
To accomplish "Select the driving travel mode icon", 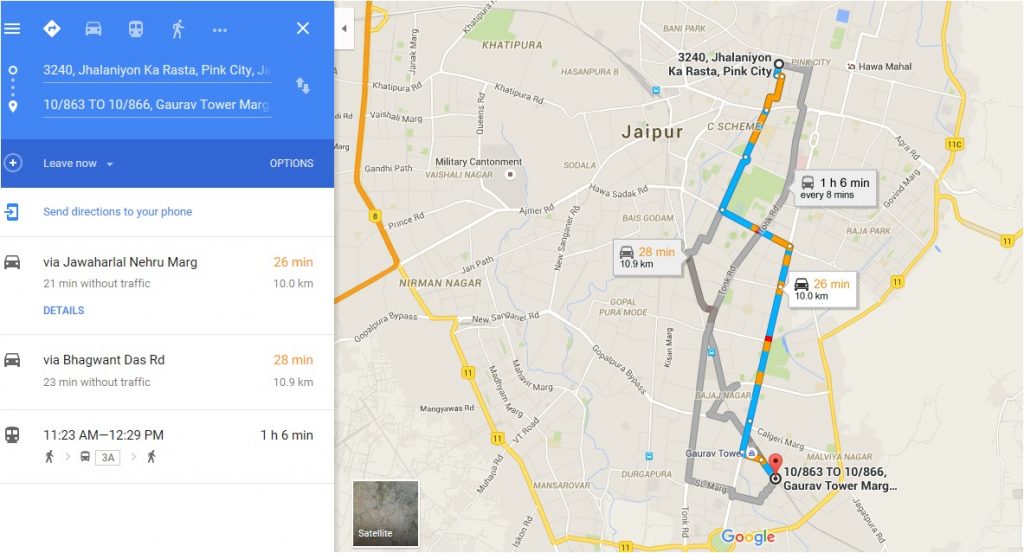I will 93,29.
